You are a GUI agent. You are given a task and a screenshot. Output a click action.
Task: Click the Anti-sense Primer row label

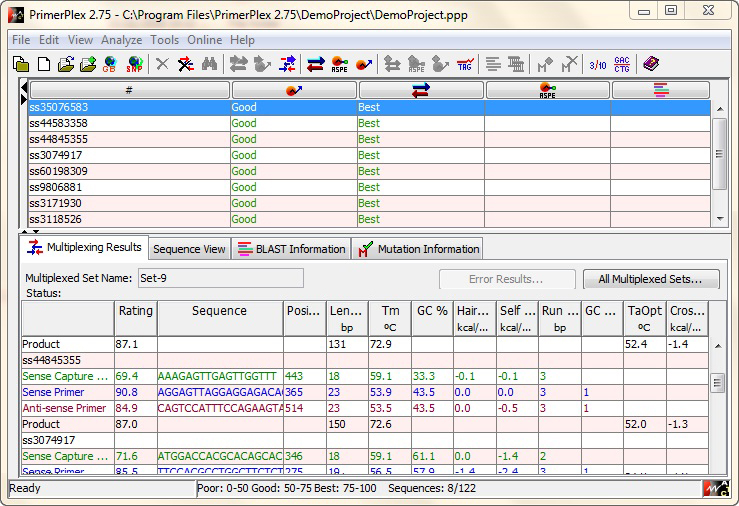[x=65, y=408]
